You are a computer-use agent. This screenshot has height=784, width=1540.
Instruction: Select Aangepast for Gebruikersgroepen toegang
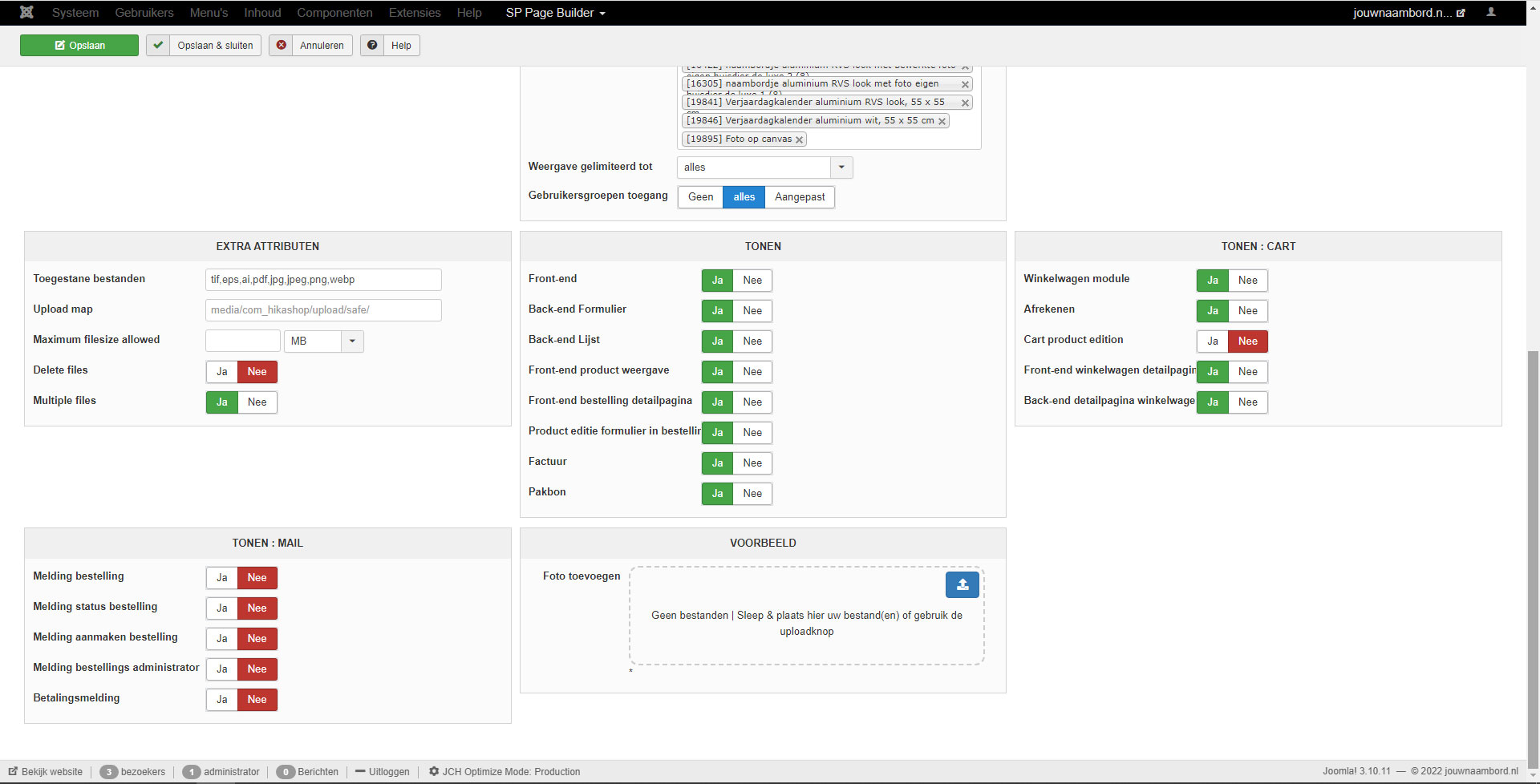pos(800,197)
